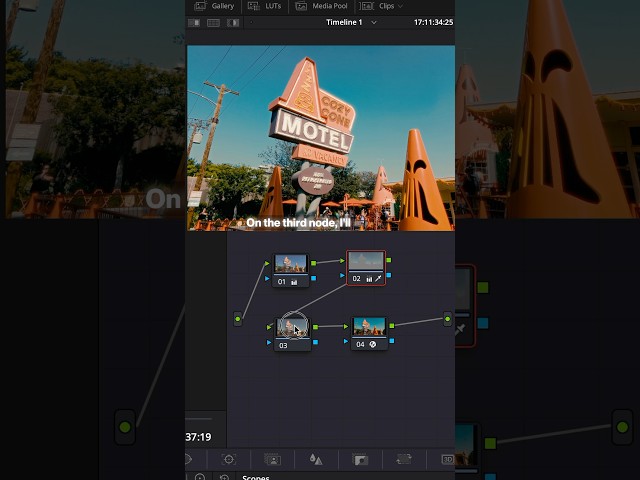This screenshot has width=640, height=480.
Task: Click node graph output connector
Action: 447,319
